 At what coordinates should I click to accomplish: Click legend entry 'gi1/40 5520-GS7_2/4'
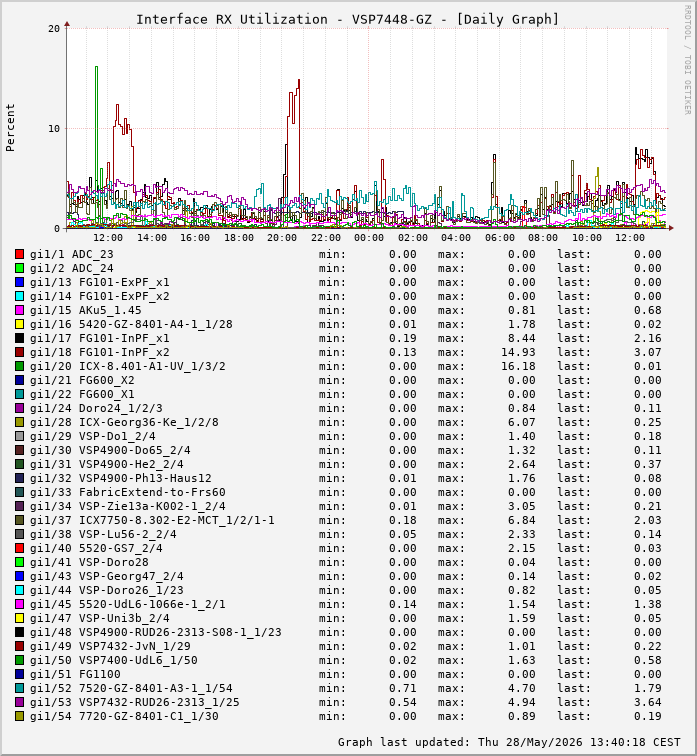[96, 548]
